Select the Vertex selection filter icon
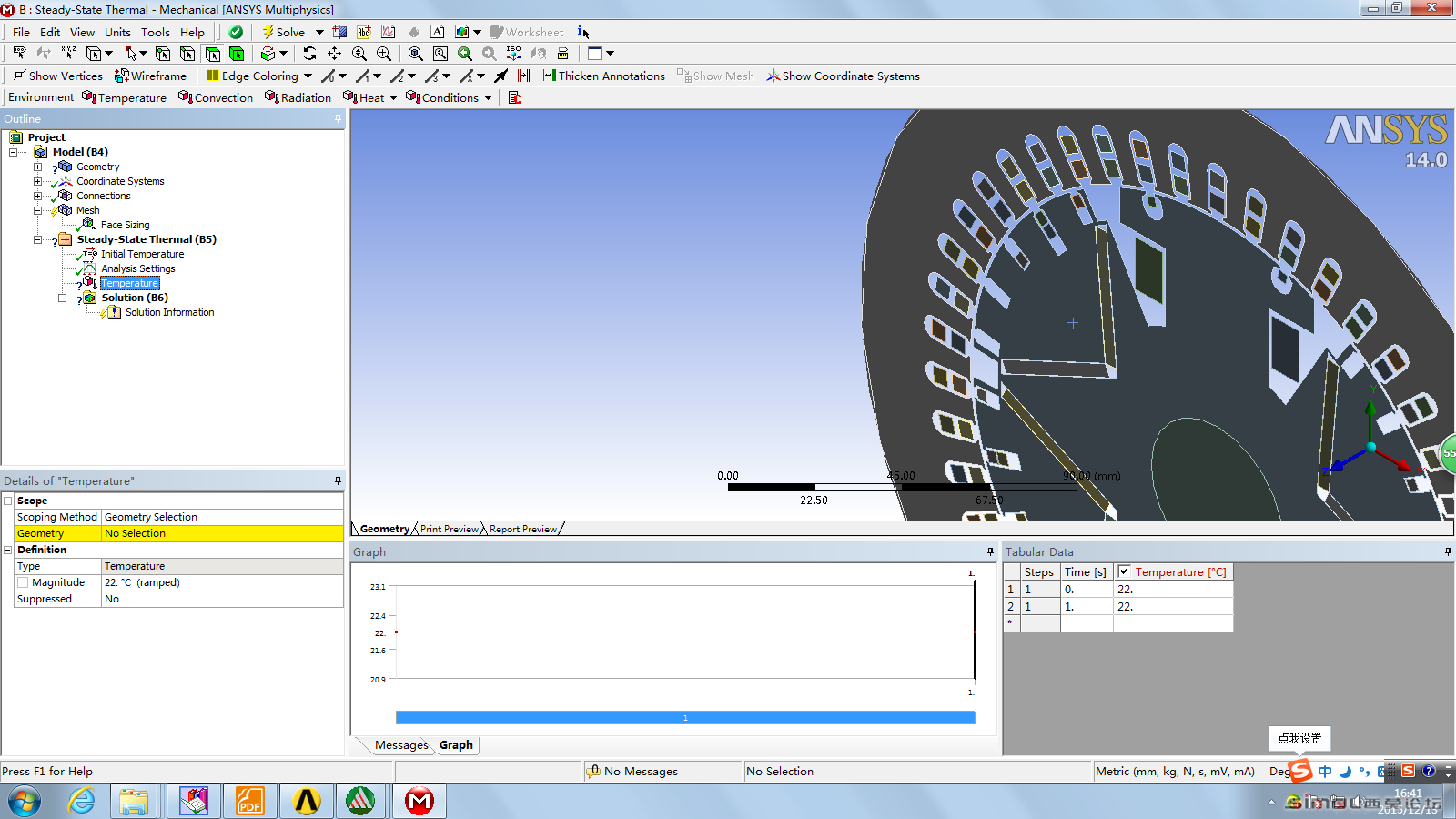 pyautogui.click(x=163, y=54)
